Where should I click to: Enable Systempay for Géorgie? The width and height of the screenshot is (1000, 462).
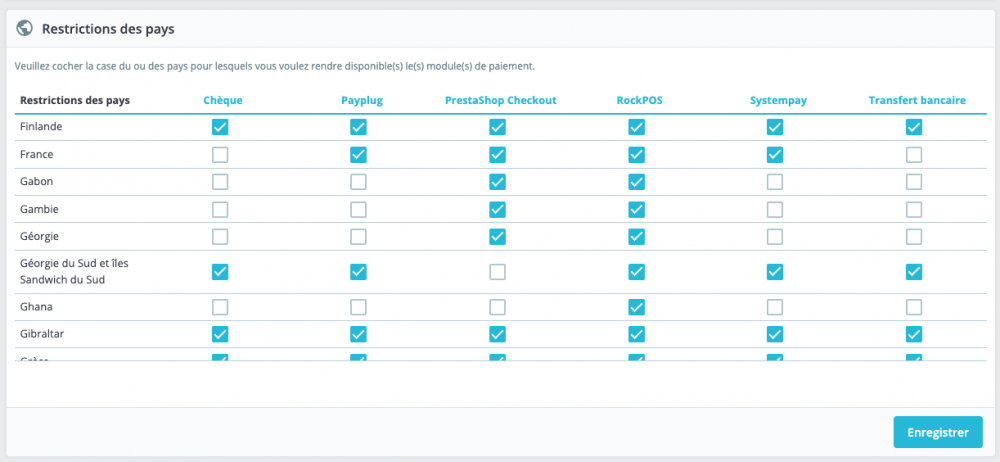[x=774, y=236]
